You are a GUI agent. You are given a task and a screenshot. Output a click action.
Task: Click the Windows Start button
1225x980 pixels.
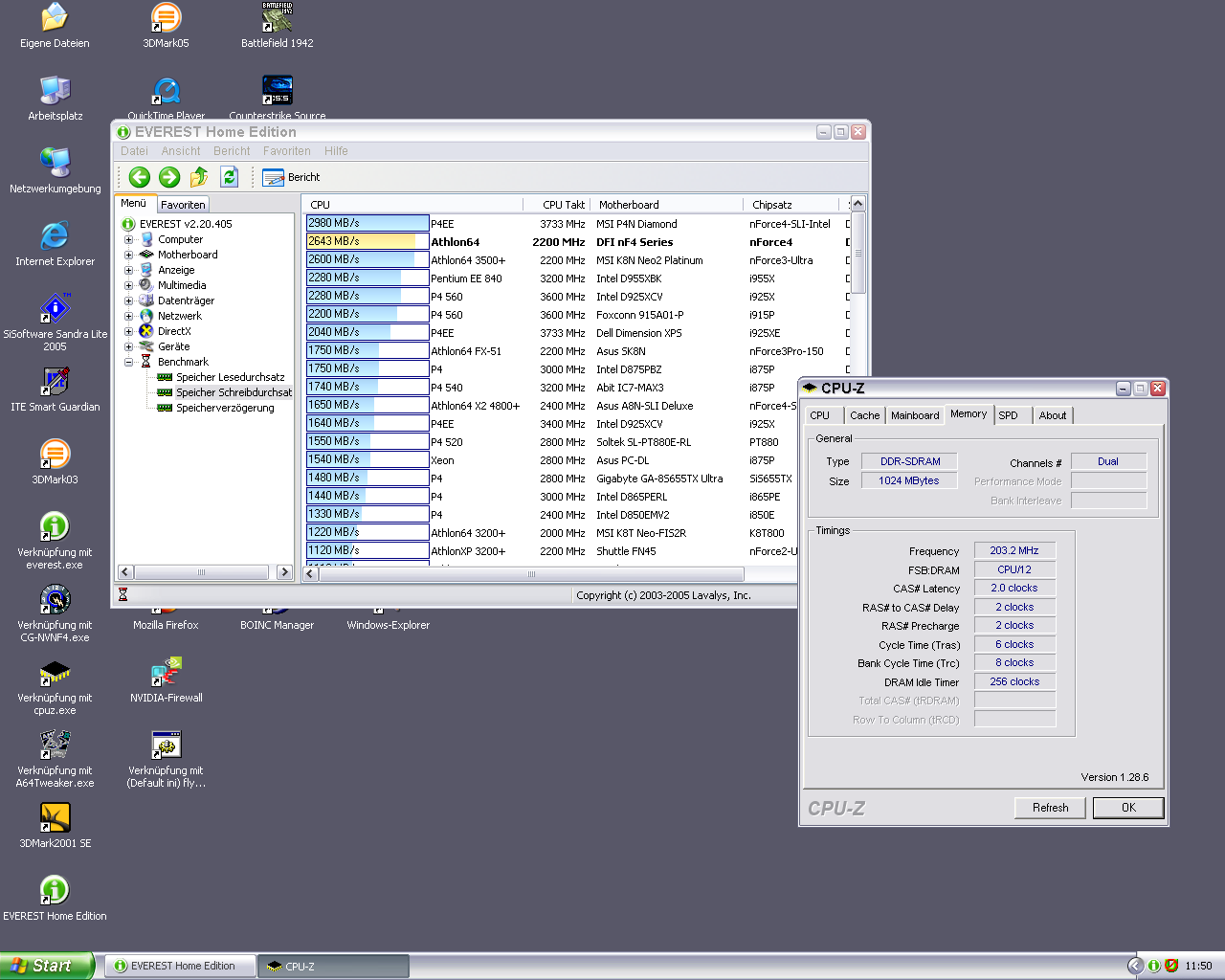45,966
